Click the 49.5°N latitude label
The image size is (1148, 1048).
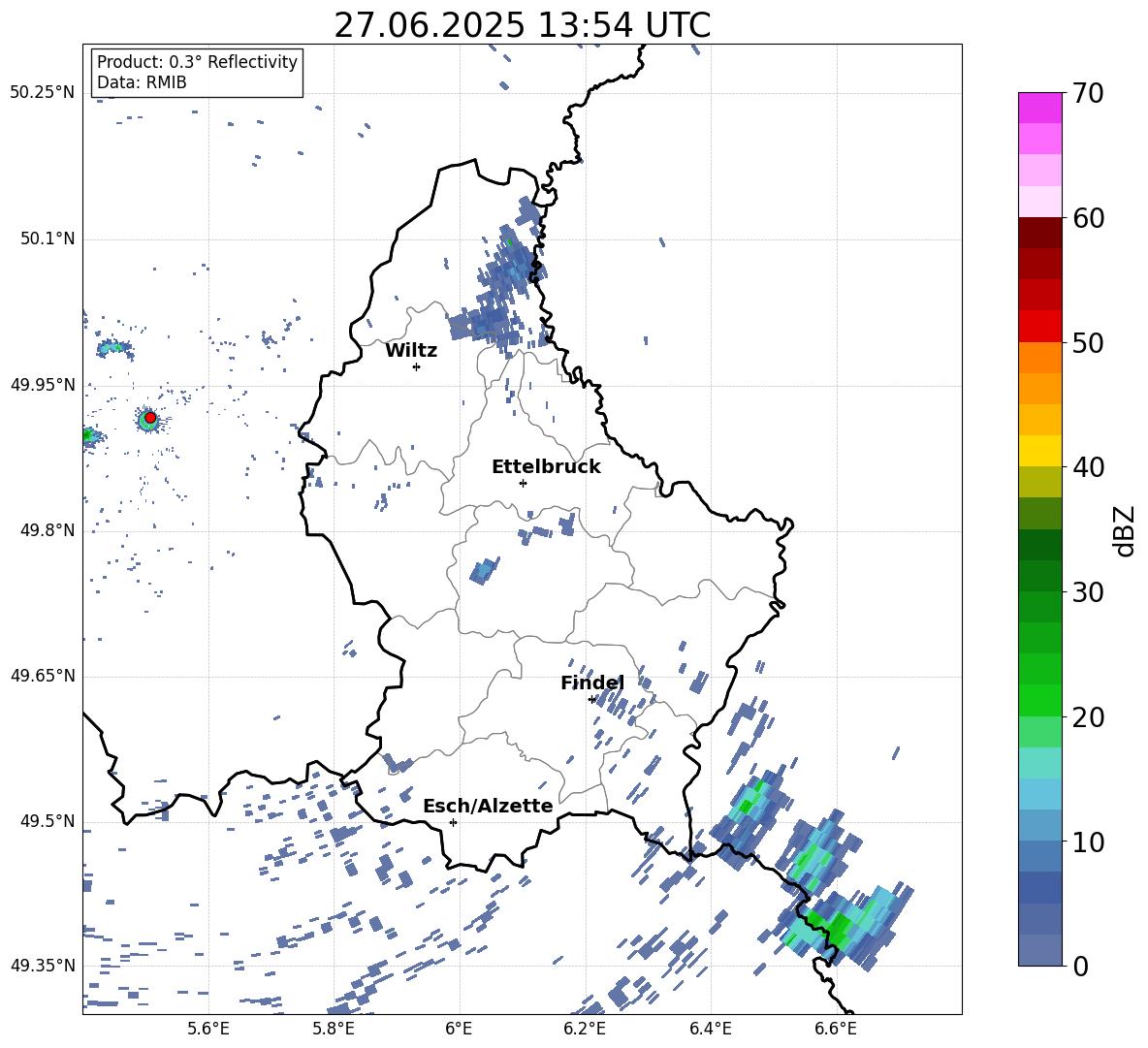(x=47, y=820)
